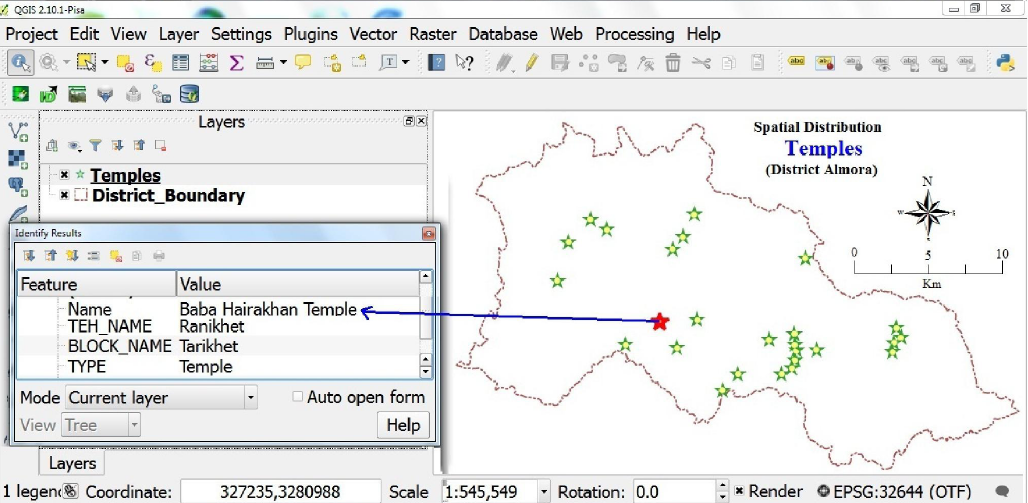
Task: Click the Delete Selected trash icon
Action: click(x=673, y=63)
